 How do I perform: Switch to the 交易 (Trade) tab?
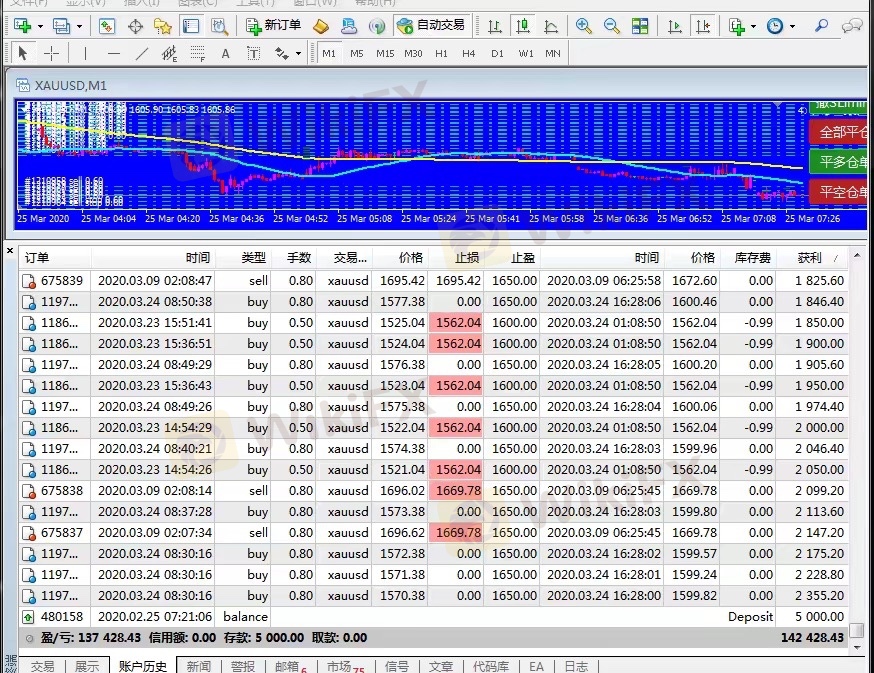pyautogui.click(x=42, y=666)
